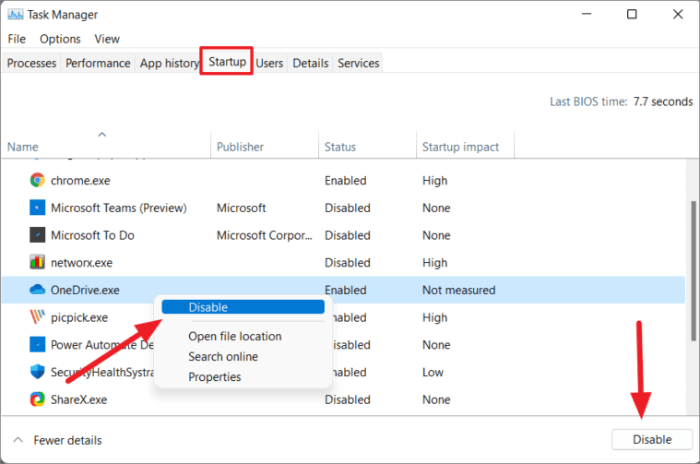Open the View menu
The width and height of the screenshot is (700, 464).
click(107, 39)
